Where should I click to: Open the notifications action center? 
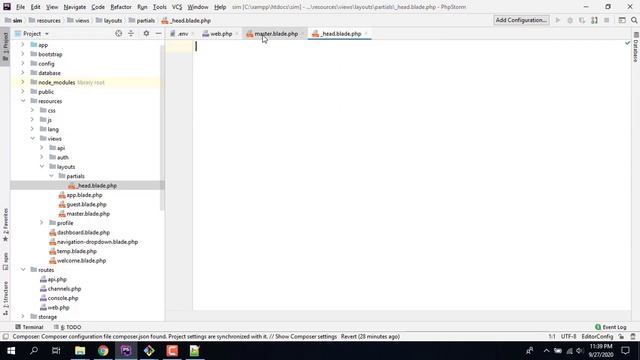coord(625,351)
